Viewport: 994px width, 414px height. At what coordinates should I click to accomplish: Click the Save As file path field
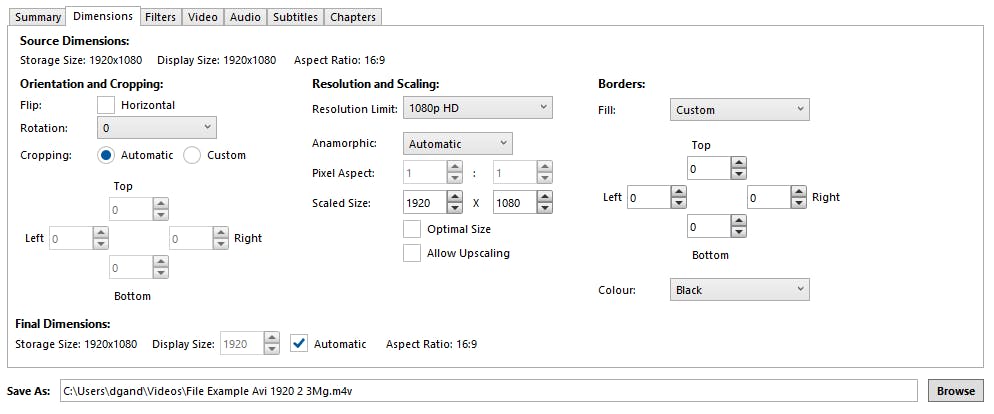(x=488, y=391)
